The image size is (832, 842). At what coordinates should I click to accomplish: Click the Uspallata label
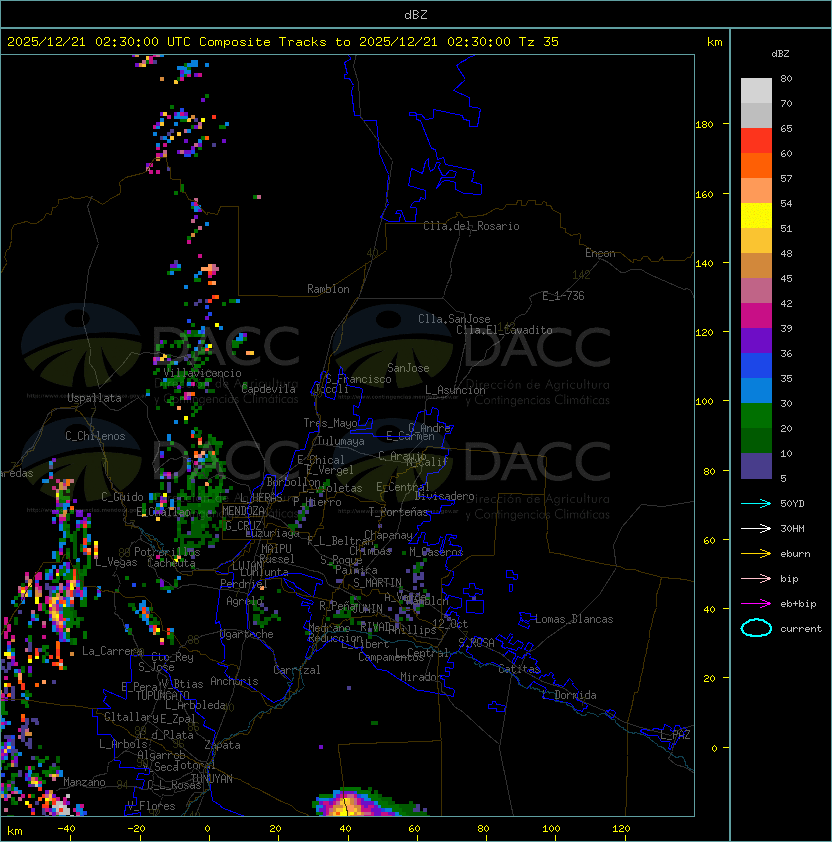click(94, 398)
